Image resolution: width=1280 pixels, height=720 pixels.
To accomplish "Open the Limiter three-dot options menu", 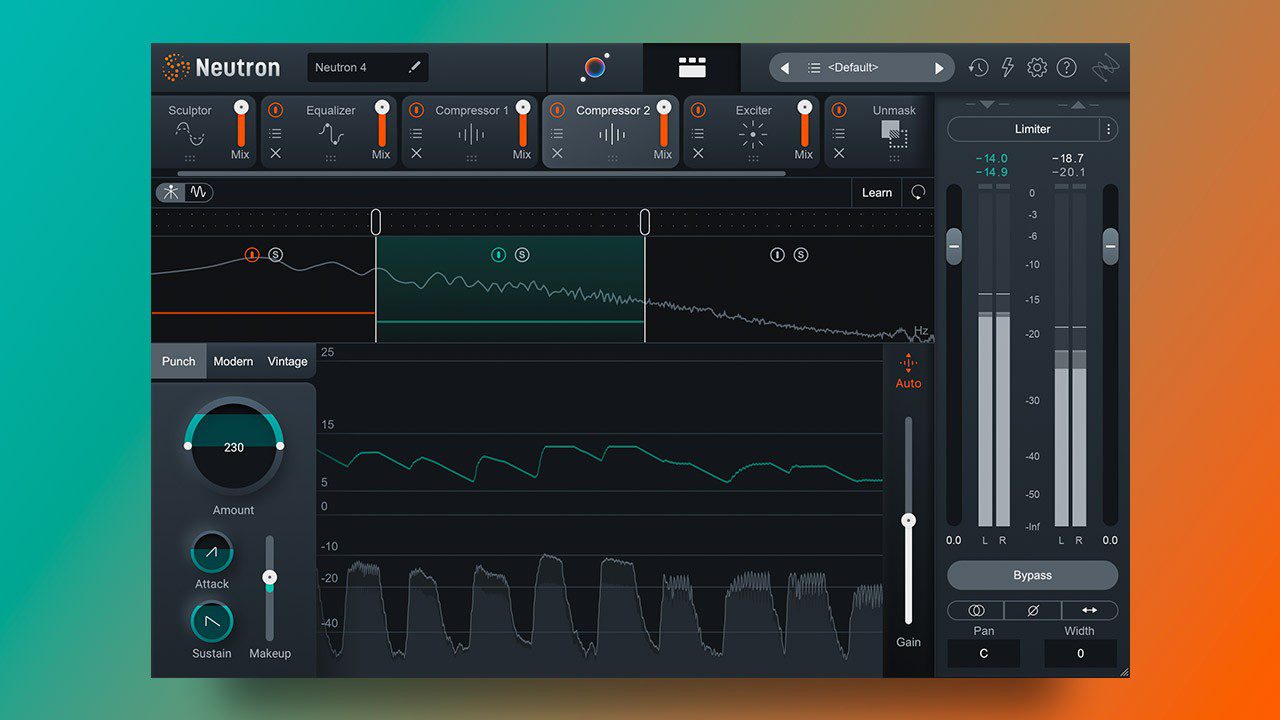I will tap(1108, 129).
